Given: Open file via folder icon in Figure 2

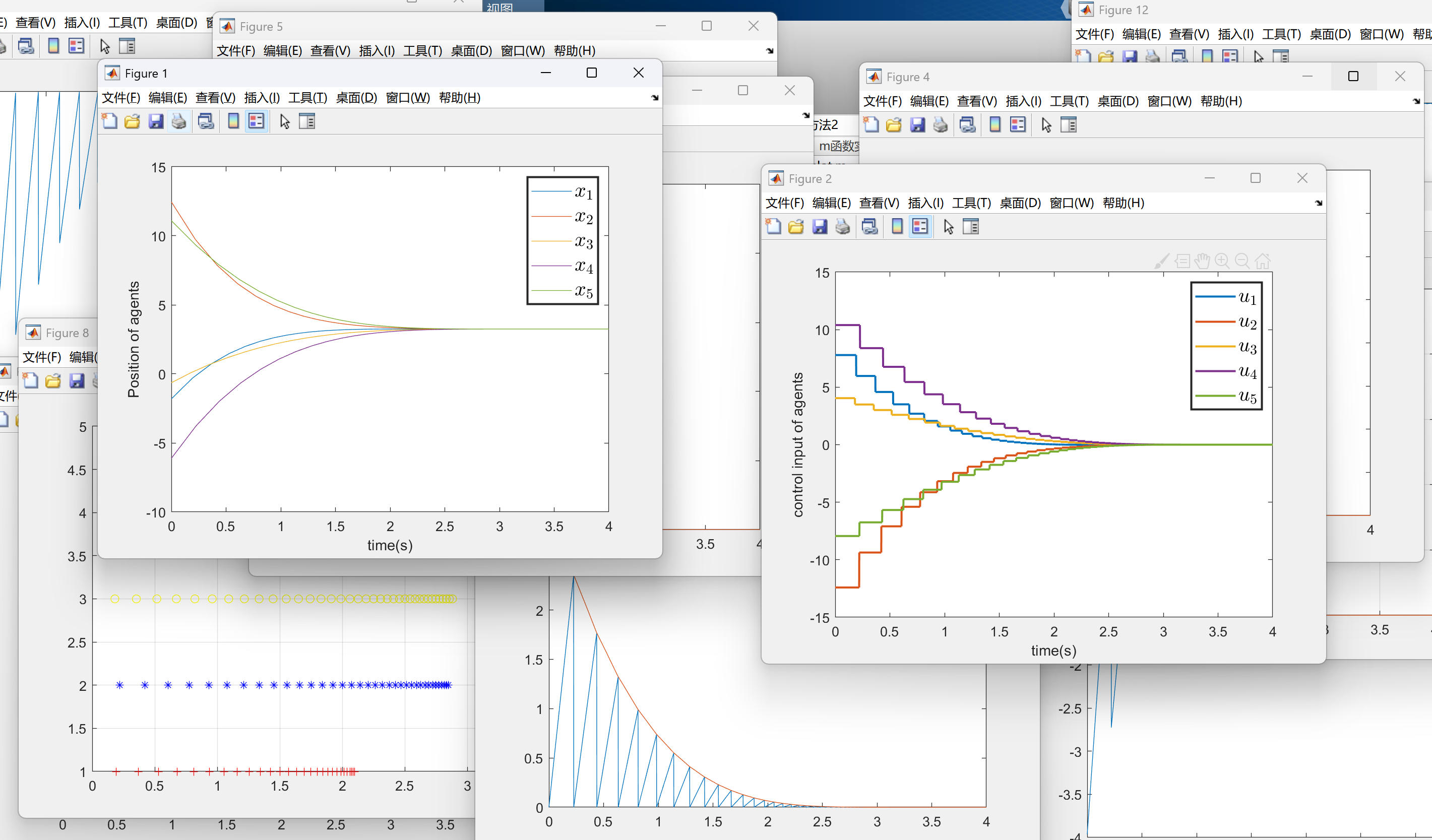Looking at the screenshot, I should click(x=795, y=227).
